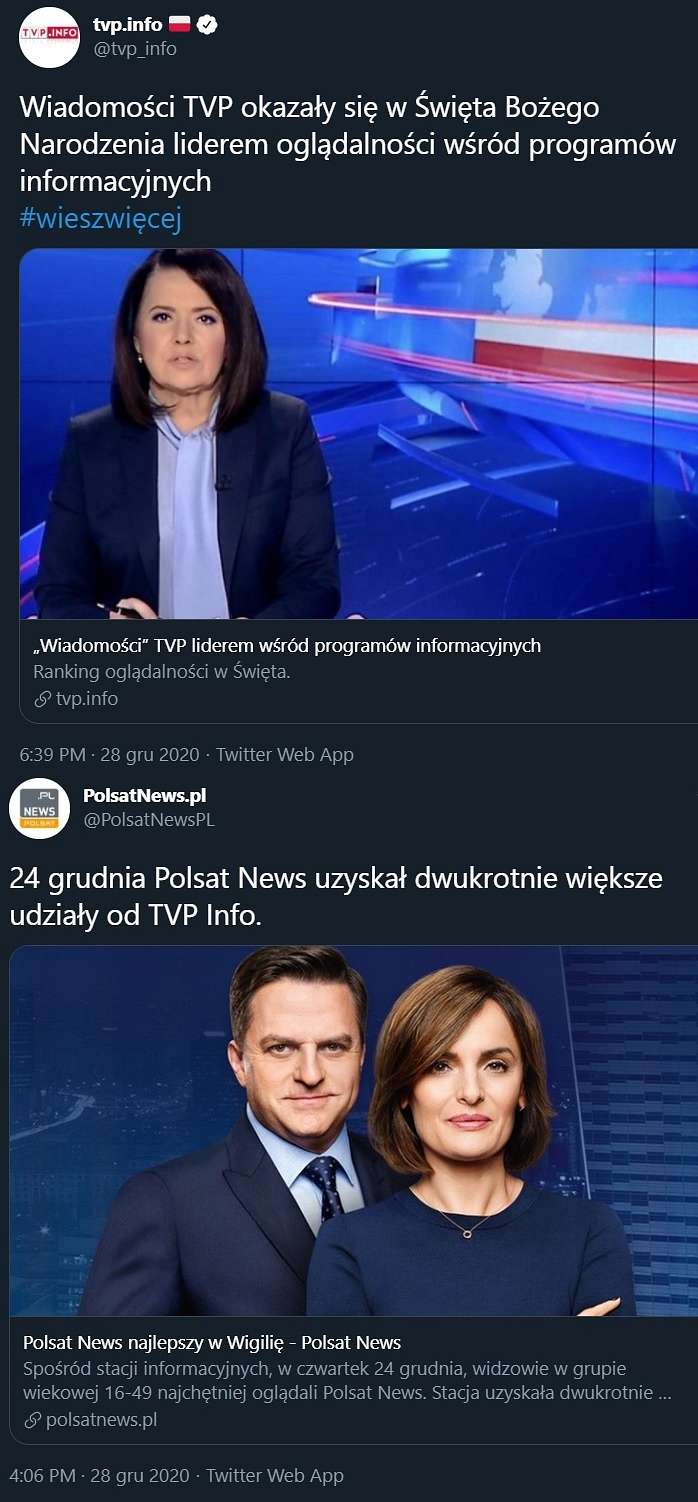Open the "Wiadomości" TVP liderem article title
698x1502 pixels.
287,645
